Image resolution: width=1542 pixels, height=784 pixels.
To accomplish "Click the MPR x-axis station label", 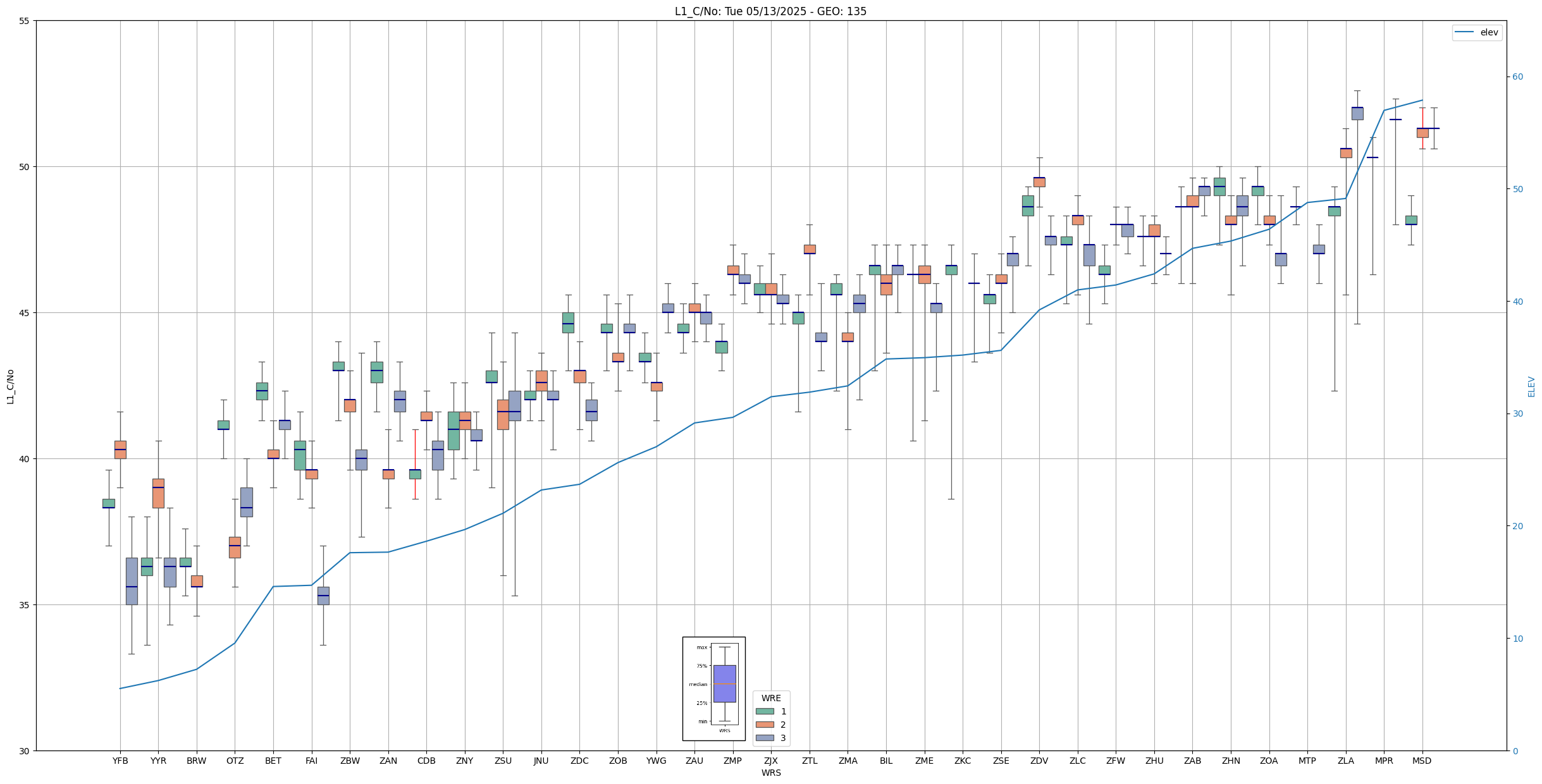I will click(1384, 761).
